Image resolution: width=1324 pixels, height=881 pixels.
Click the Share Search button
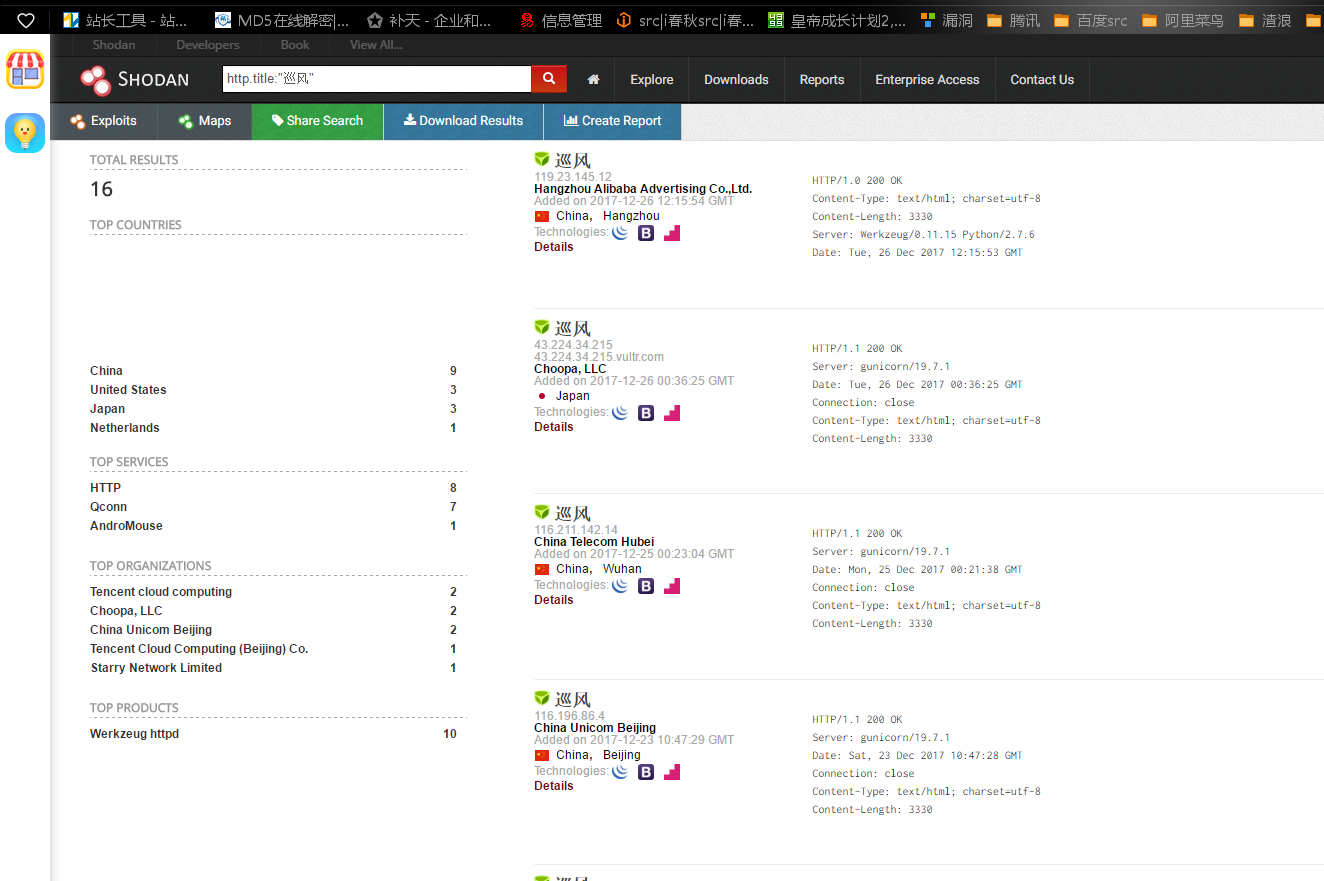(317, 121)
